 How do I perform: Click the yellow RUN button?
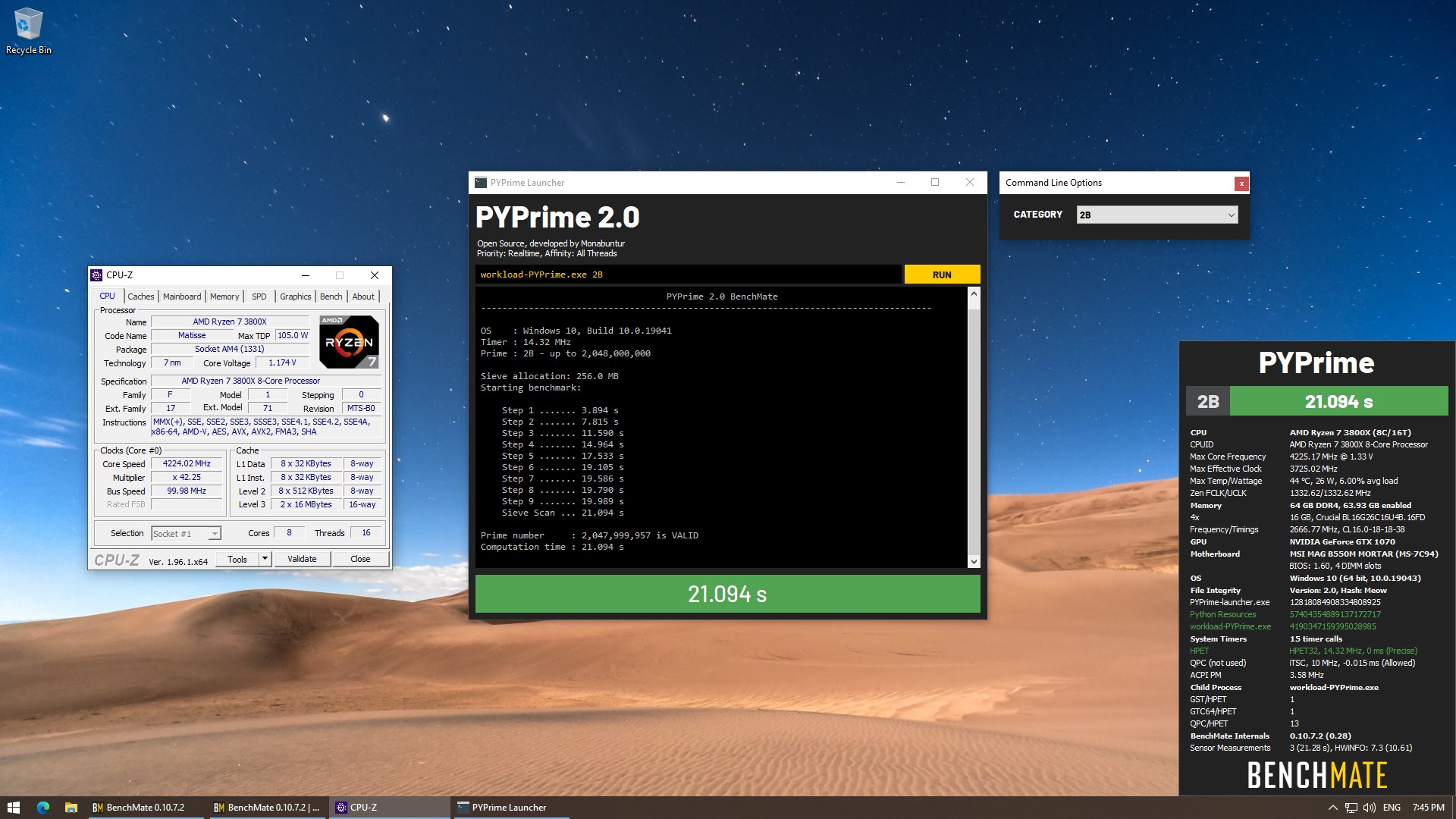tap(942, 275)
